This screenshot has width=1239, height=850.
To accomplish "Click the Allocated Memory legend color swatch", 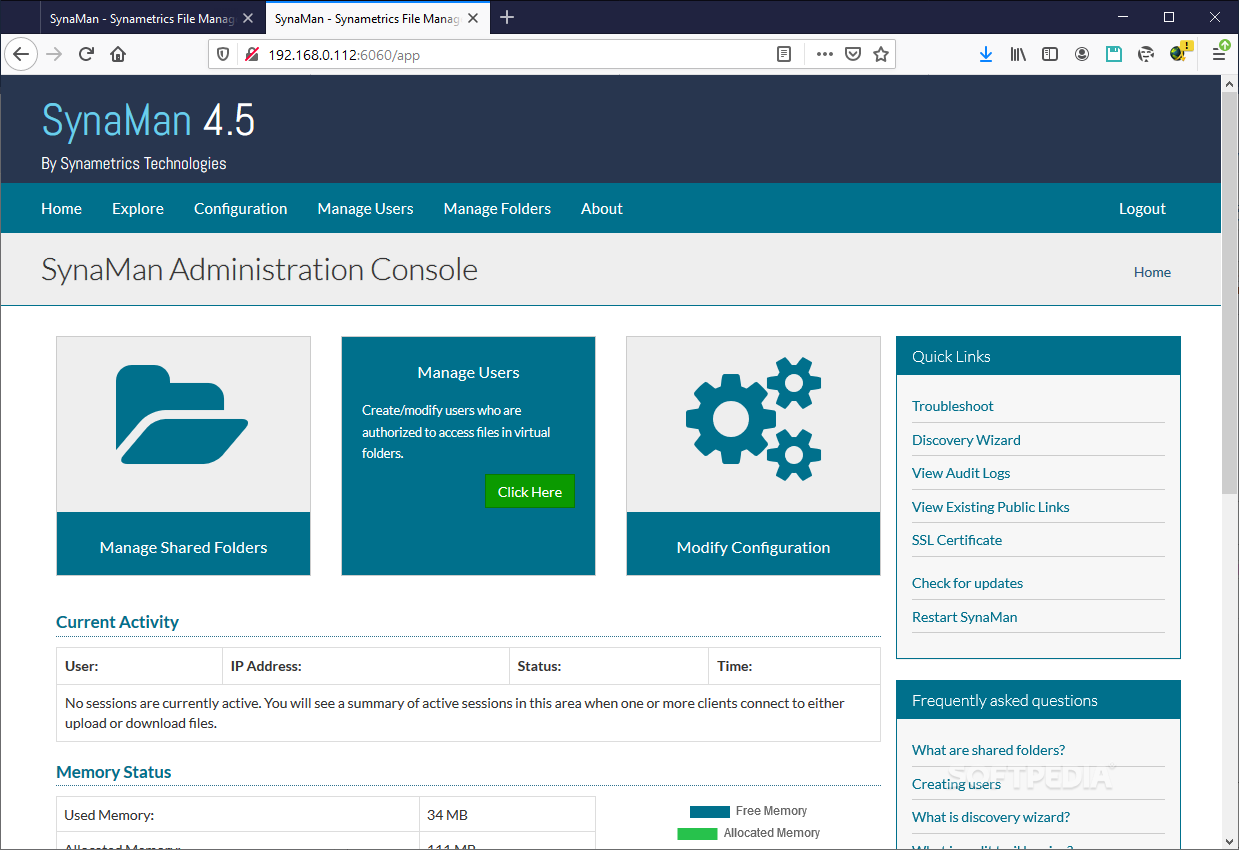I will point(697,833).
